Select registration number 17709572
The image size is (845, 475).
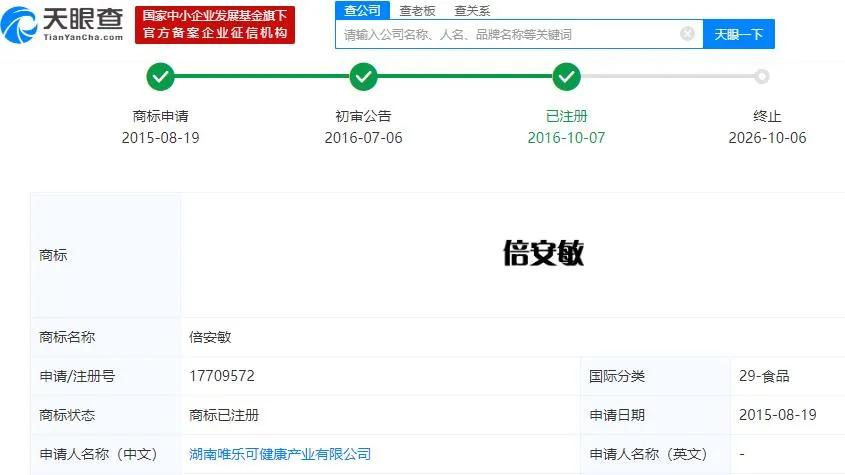click(222, 376)
